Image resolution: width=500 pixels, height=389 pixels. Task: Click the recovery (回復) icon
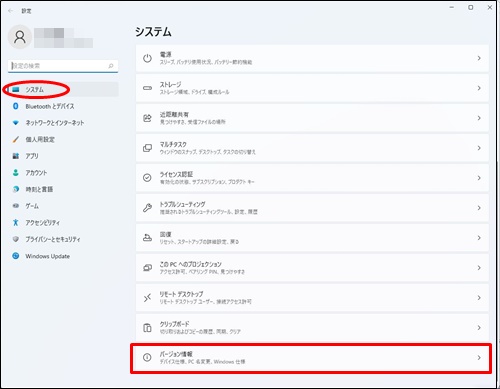click(x=147, y=238)
